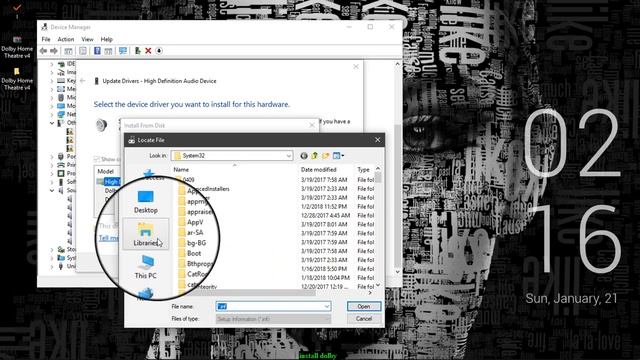
Task: Select Libraries in the places bar
Action: point(146,234)
